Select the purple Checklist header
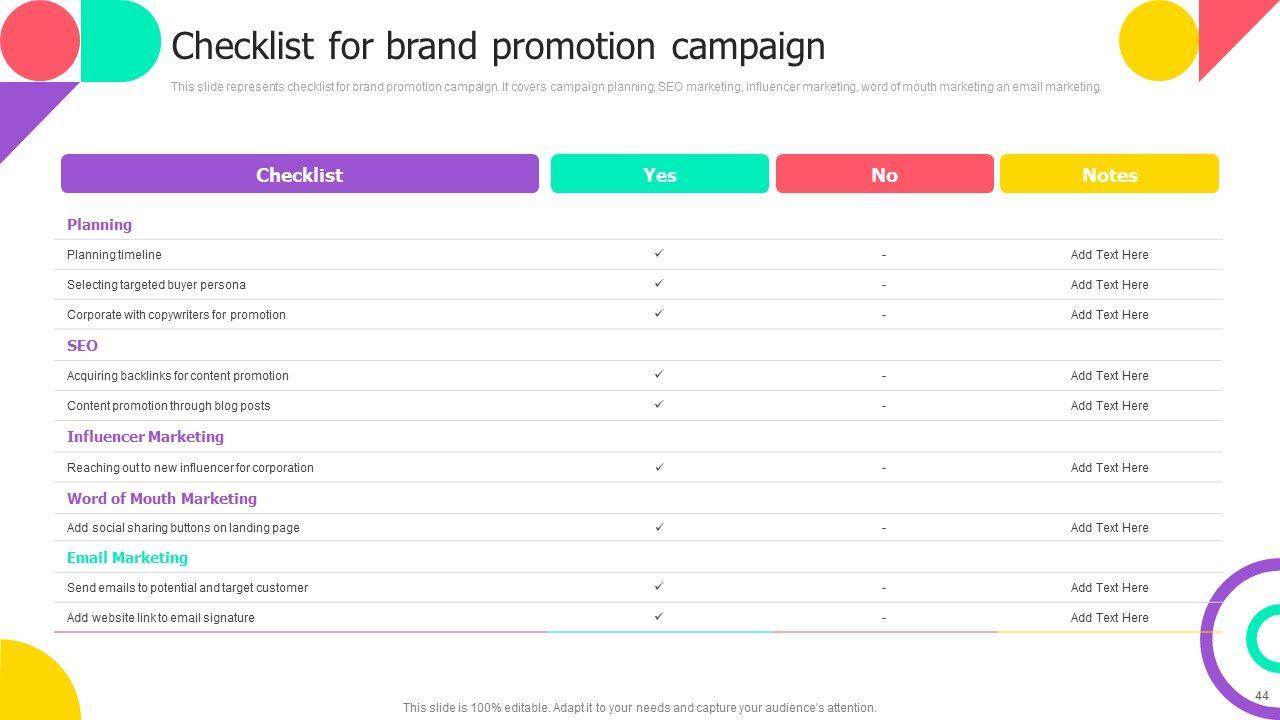The width and height of the screenshot is (1280, 720). point(300,174)
